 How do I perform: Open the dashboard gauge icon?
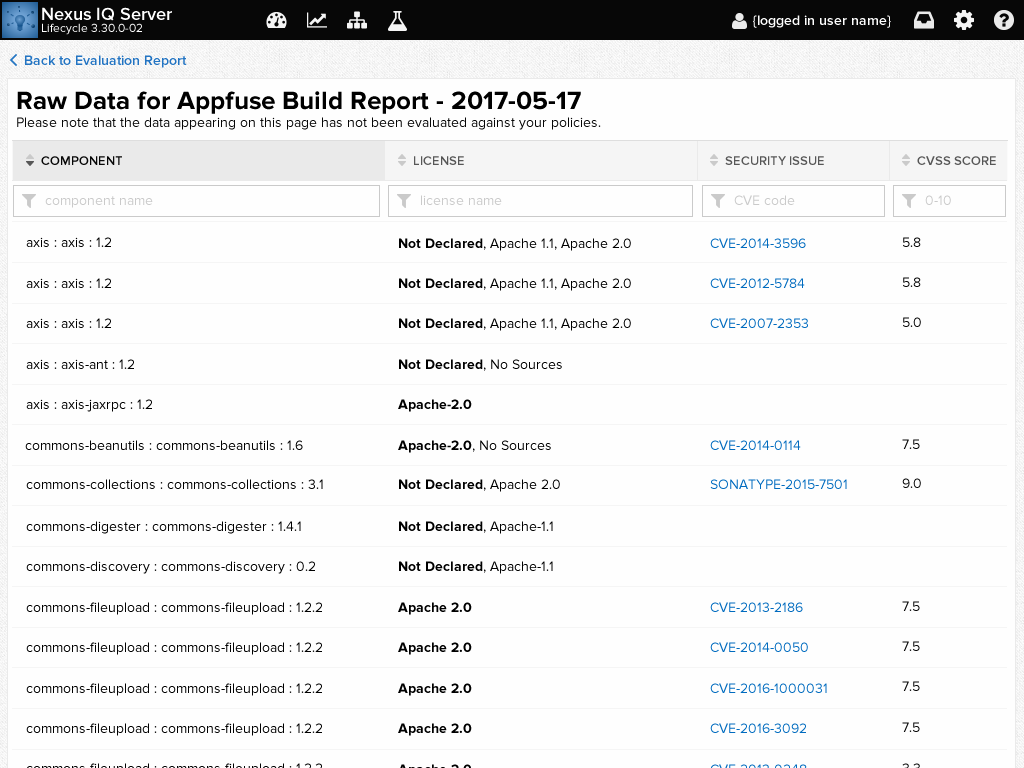point(277,20)
